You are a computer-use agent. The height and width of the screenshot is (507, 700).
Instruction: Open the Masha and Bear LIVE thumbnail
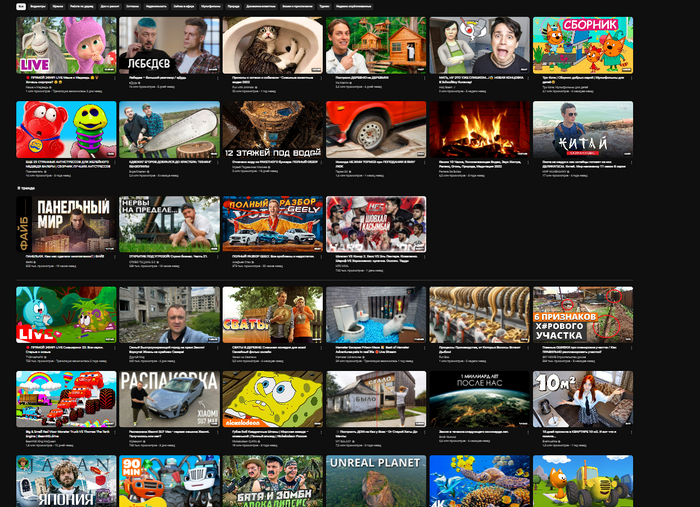pyautogui.click(x=66, y=45)
